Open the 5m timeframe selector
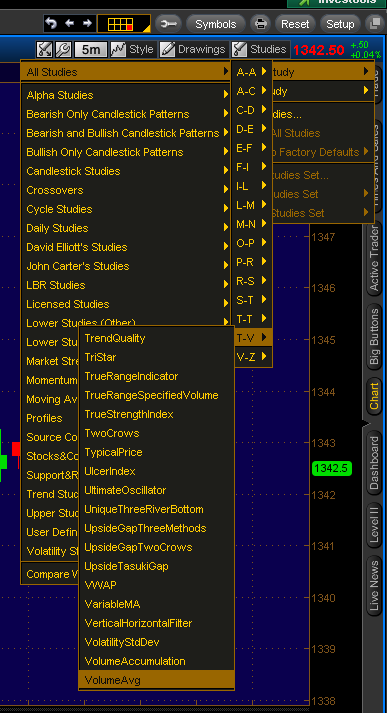This screenshot has width=387, height=713. [91, 49]
